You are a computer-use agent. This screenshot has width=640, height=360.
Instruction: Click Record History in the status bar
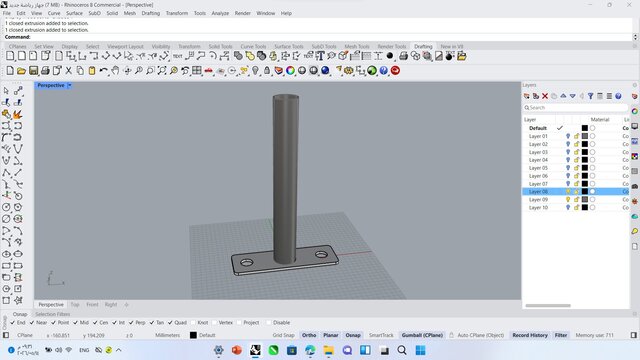(530, 335)
